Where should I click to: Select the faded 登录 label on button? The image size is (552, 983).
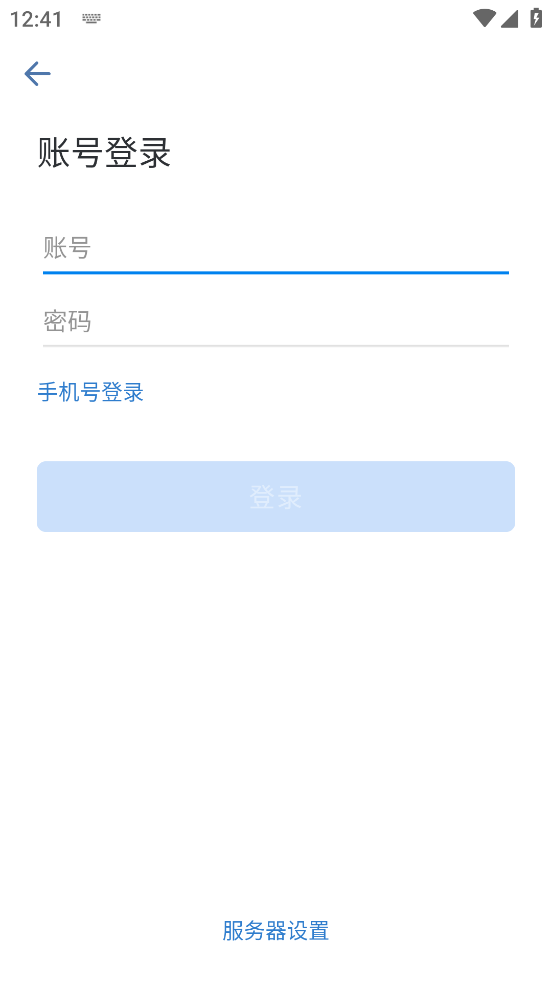point(276,497)
